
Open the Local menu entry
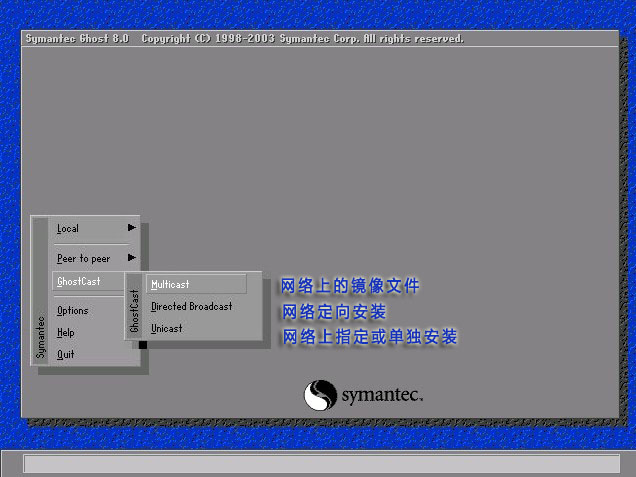pos(68,229)
